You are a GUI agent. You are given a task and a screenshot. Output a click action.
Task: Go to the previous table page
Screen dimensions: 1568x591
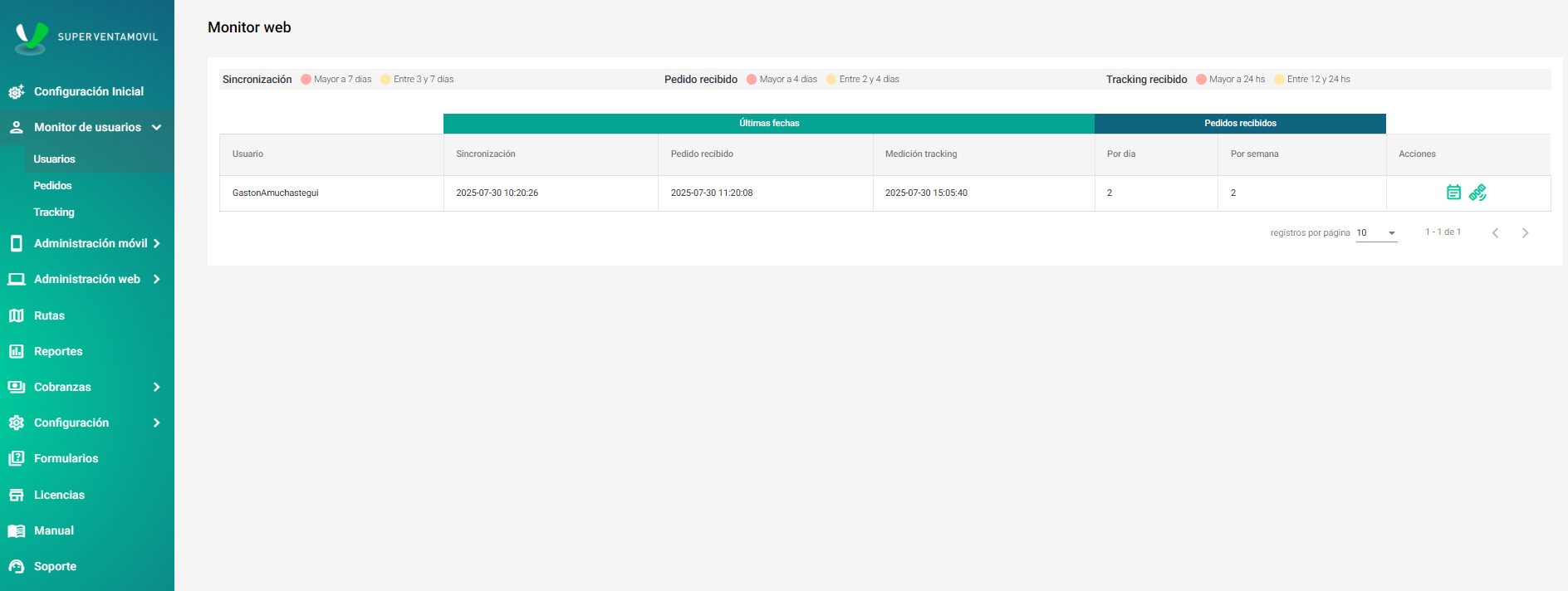point(1495,233)
